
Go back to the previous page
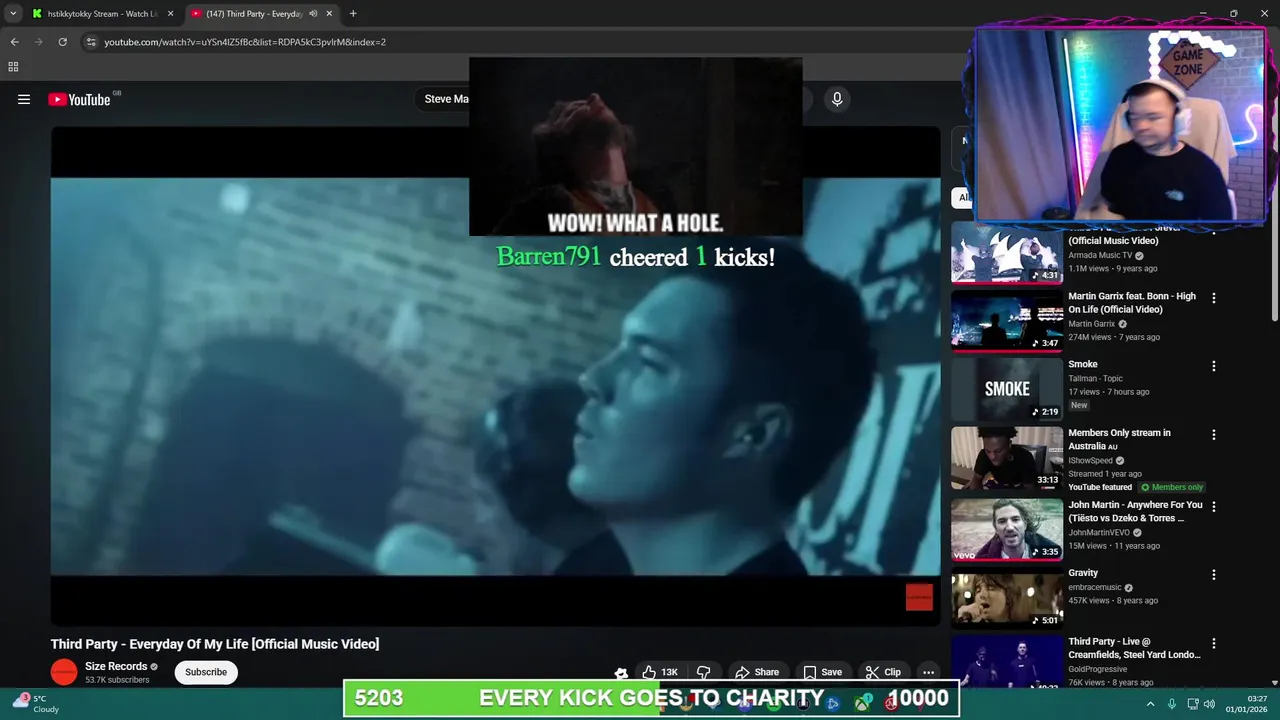[x=14, y=42]
